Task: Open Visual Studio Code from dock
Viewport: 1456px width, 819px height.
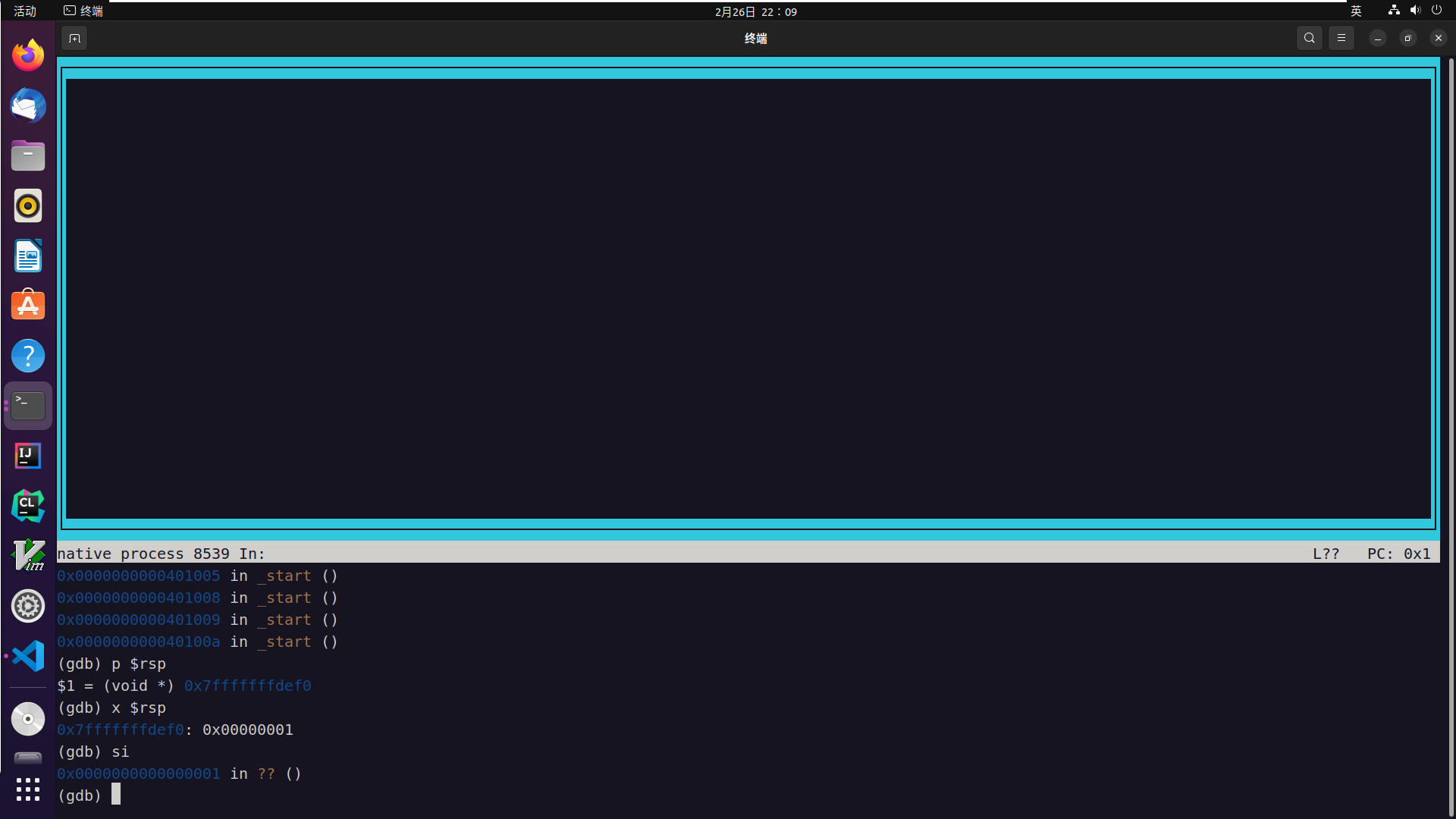Action: (28, 656)
